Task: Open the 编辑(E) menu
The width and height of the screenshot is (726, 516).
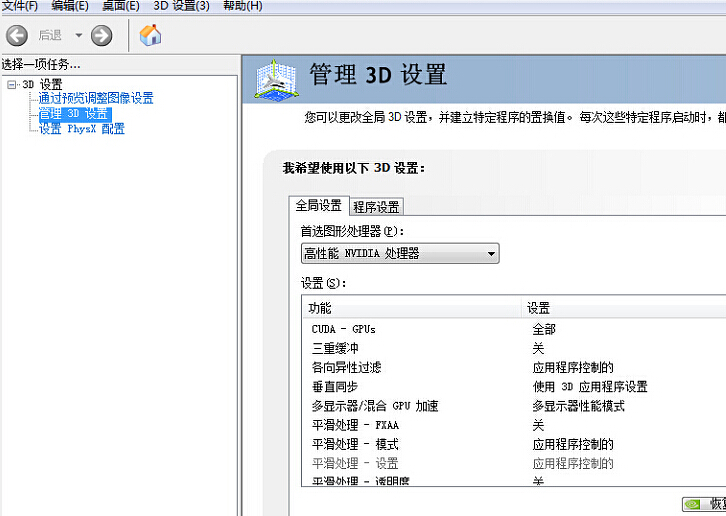Action: point(70,6)
